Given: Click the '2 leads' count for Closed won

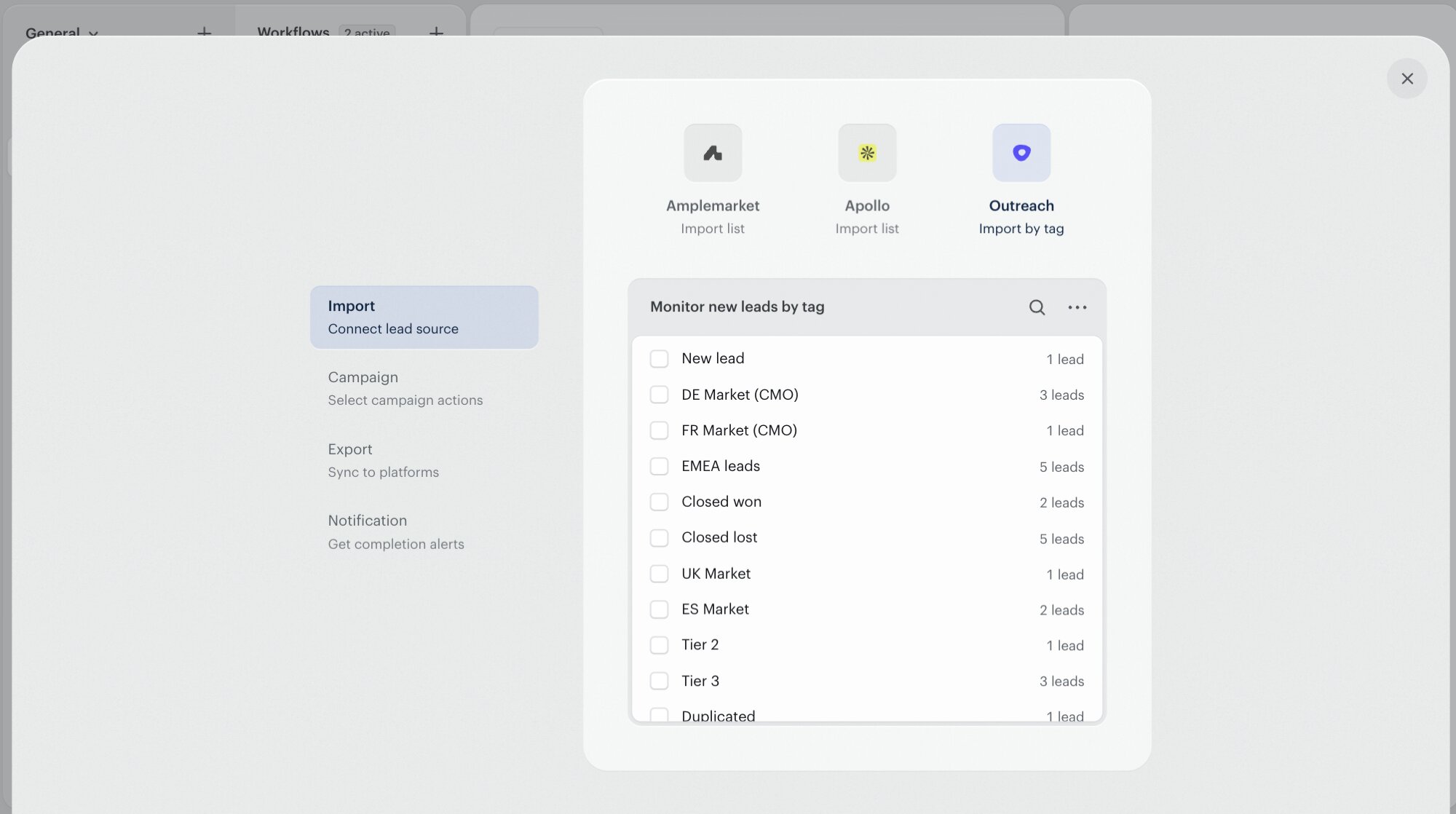Looking at the screenshot, I should (x=1061, y=502).
